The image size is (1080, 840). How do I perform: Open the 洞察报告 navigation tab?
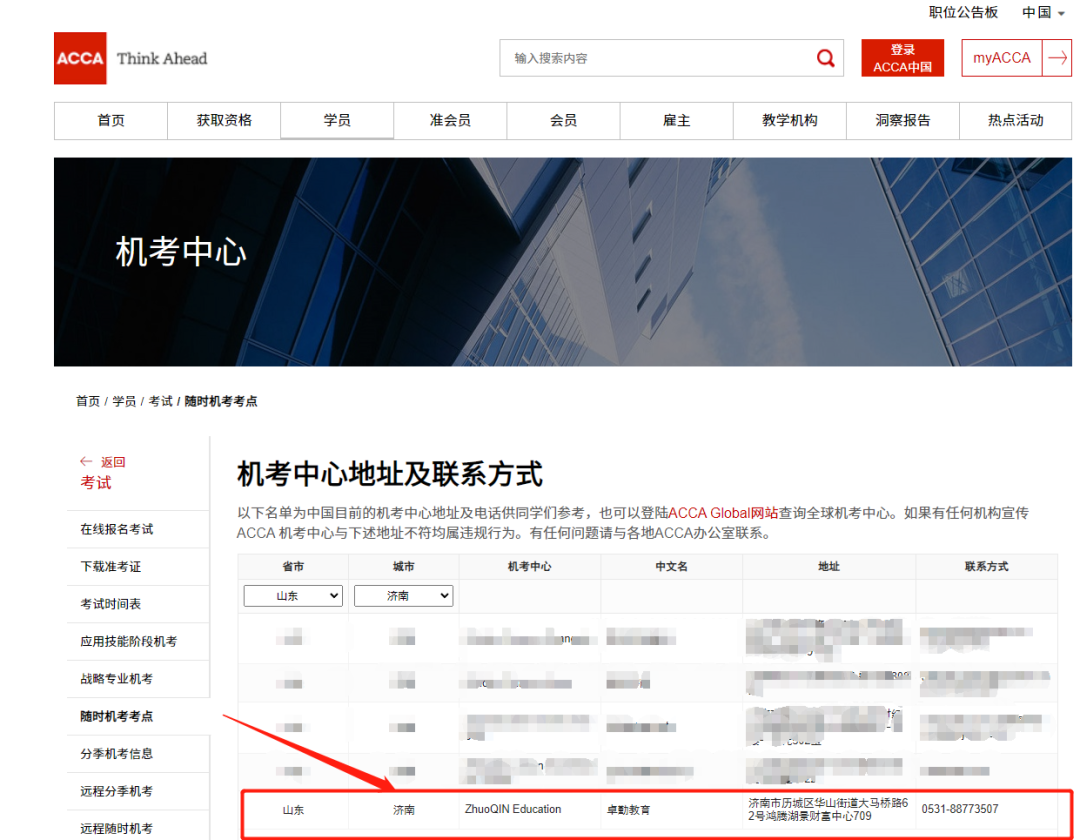click(902, 120)
